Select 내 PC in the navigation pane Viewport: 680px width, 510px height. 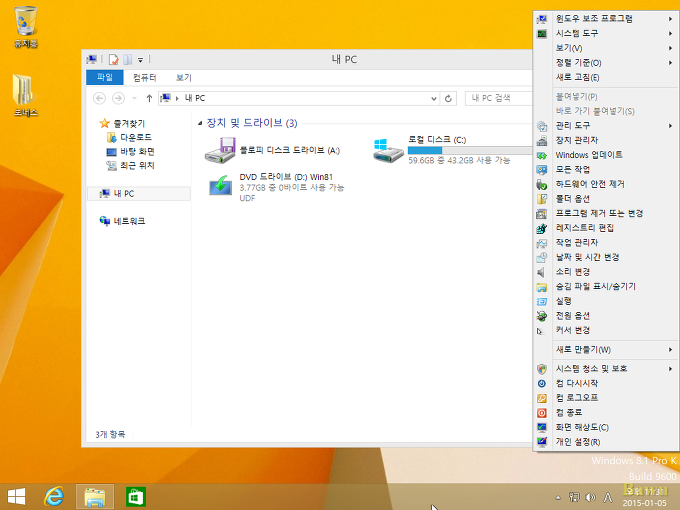coord(139,193)
